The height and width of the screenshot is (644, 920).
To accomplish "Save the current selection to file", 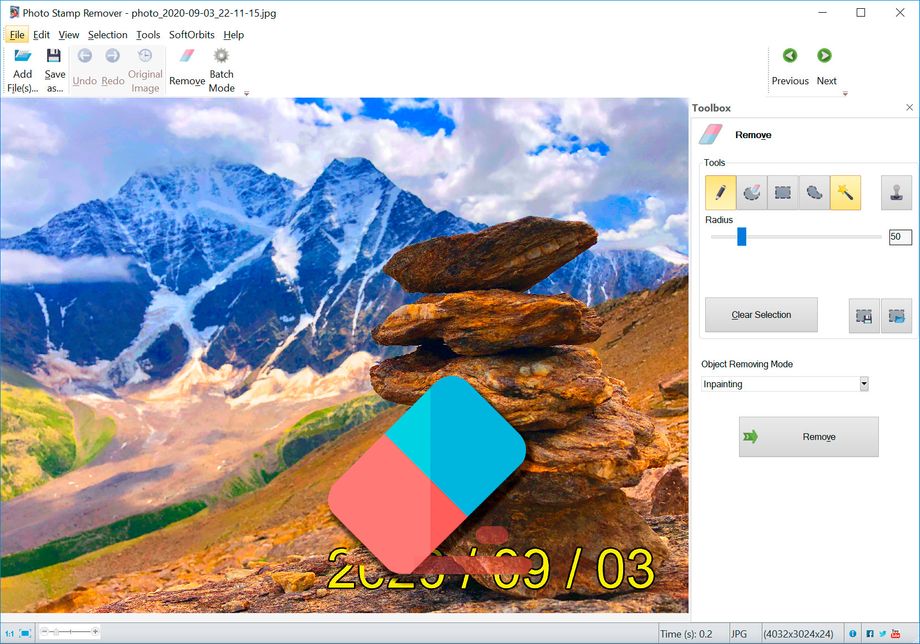I will (864, 314).
